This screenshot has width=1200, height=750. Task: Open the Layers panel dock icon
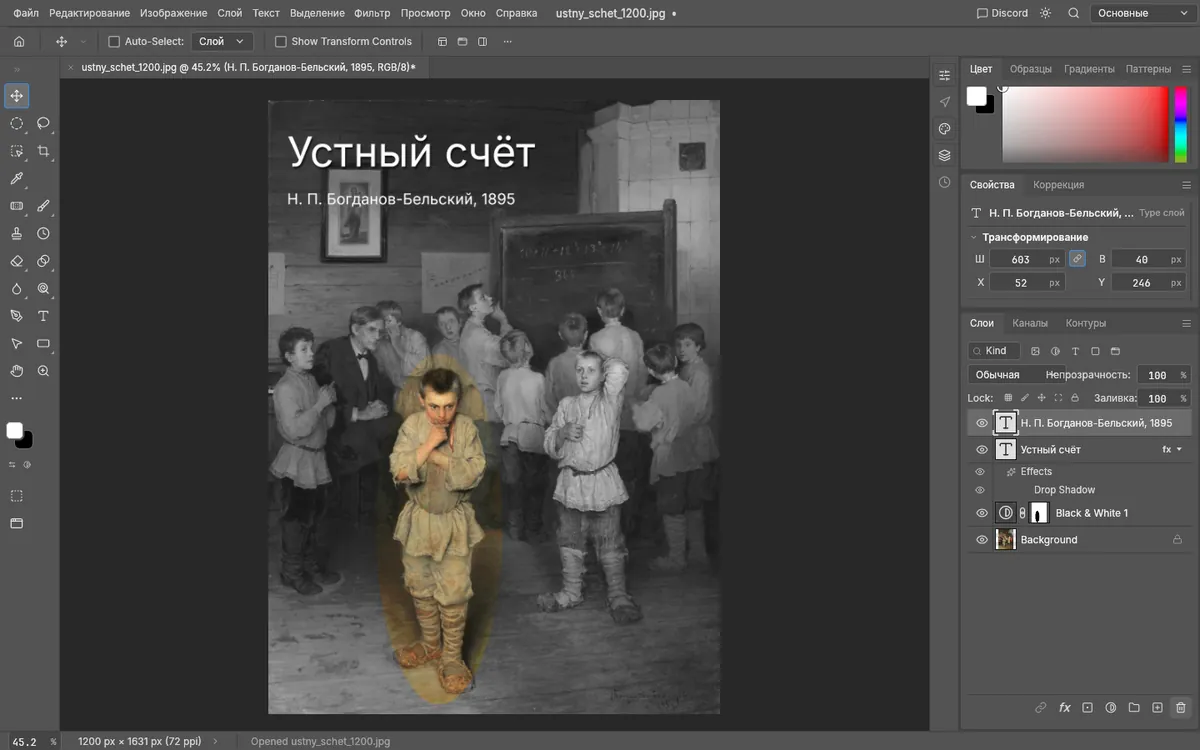944,155
